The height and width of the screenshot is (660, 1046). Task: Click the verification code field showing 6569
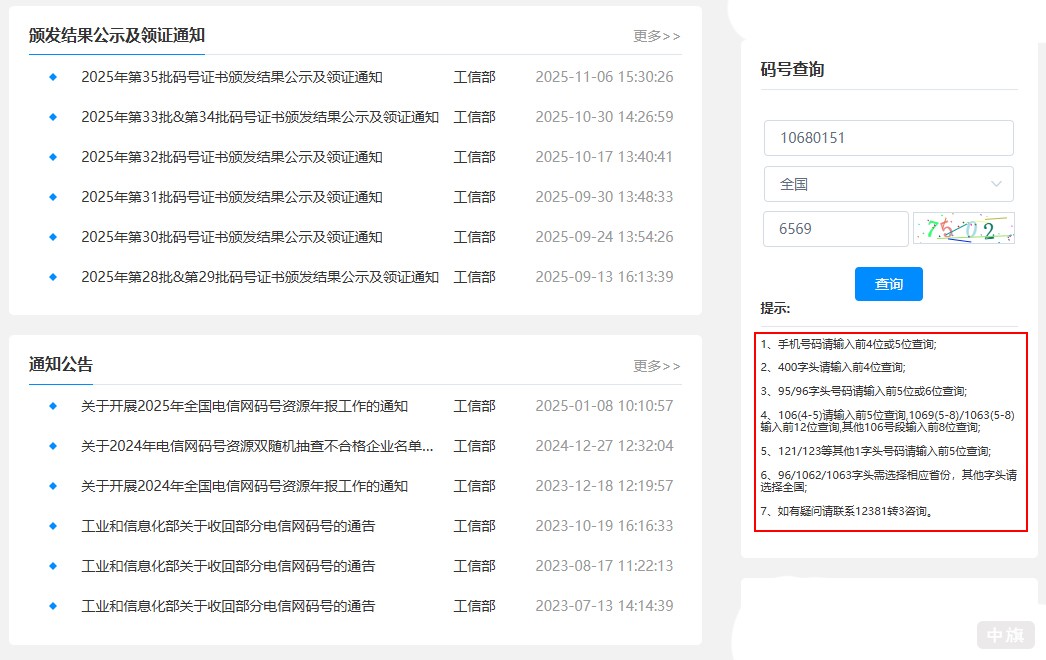pyautogui.click(x=835, y=229)
